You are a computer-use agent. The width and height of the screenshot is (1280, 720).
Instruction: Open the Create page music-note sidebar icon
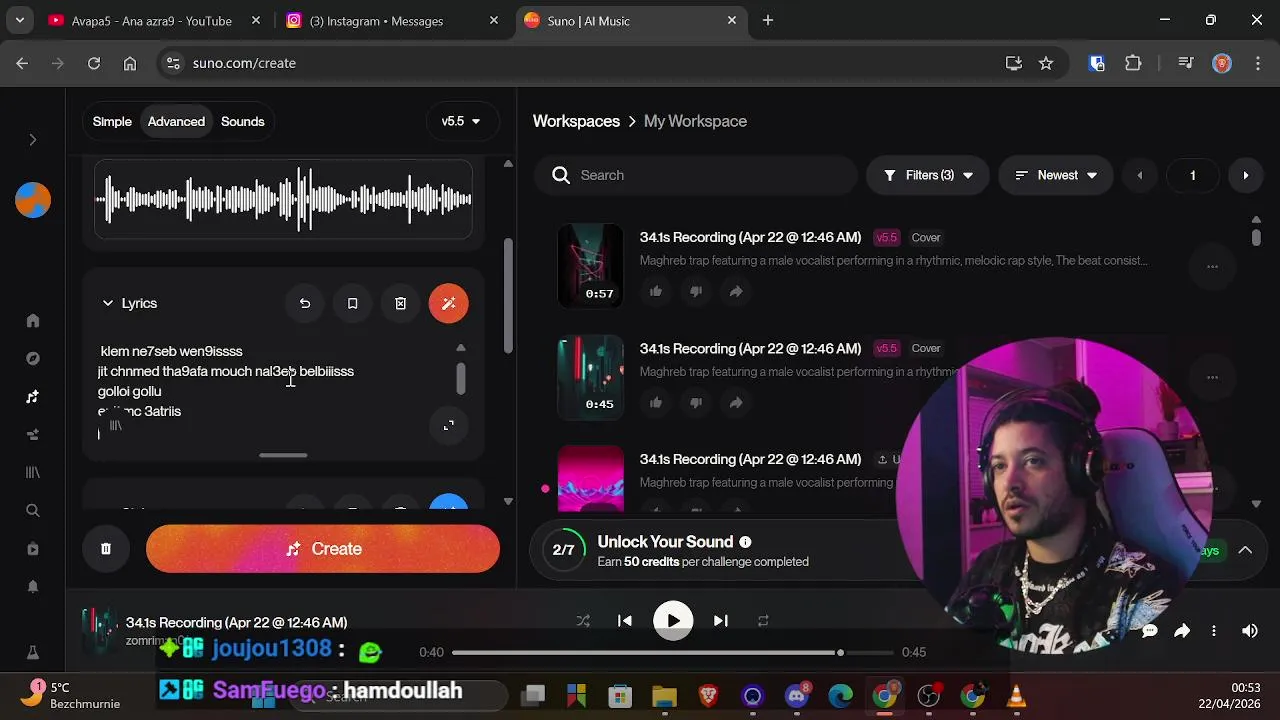click(33, 397)
